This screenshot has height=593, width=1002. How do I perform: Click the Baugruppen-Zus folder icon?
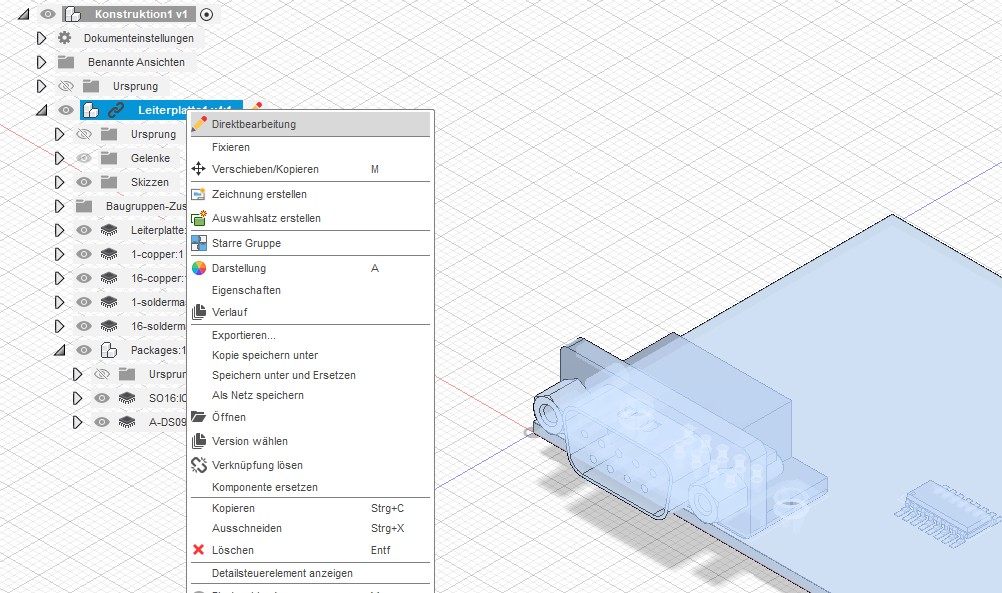coord(84,206)
